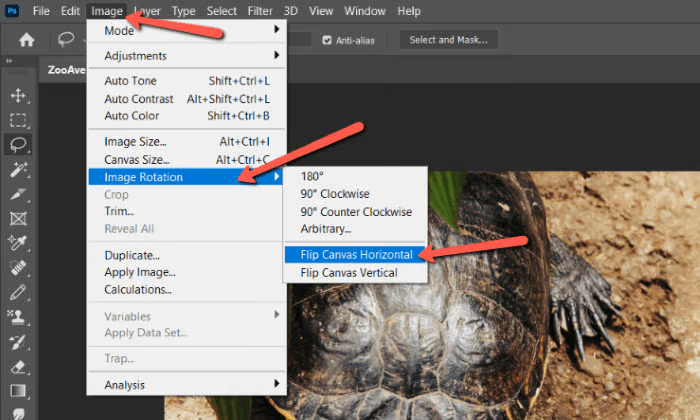Viewport: 700px width, 420px height.
Task: Select the Move tool
Action: point(18,96)
